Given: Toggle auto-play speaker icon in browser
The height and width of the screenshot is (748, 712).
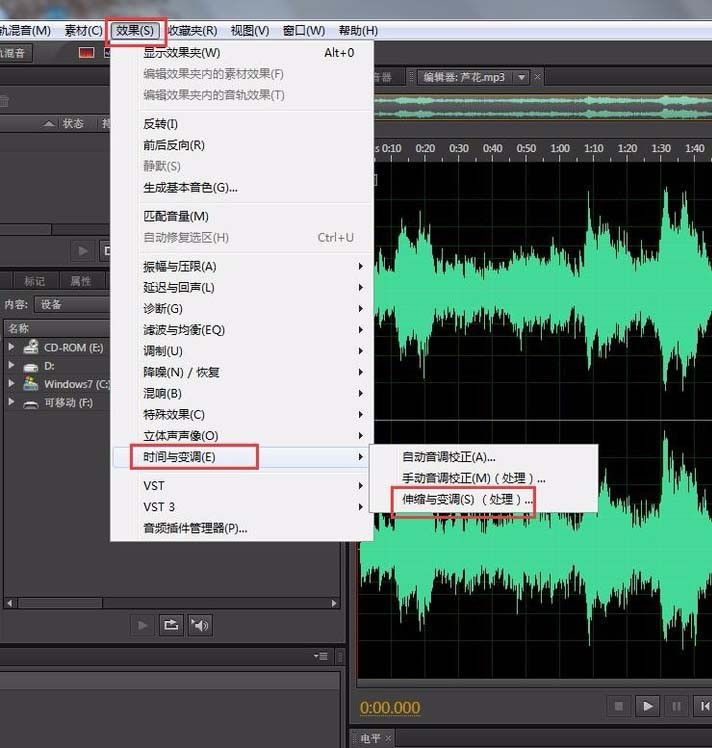Looking at the screenshot, I should tap(200, 625).
